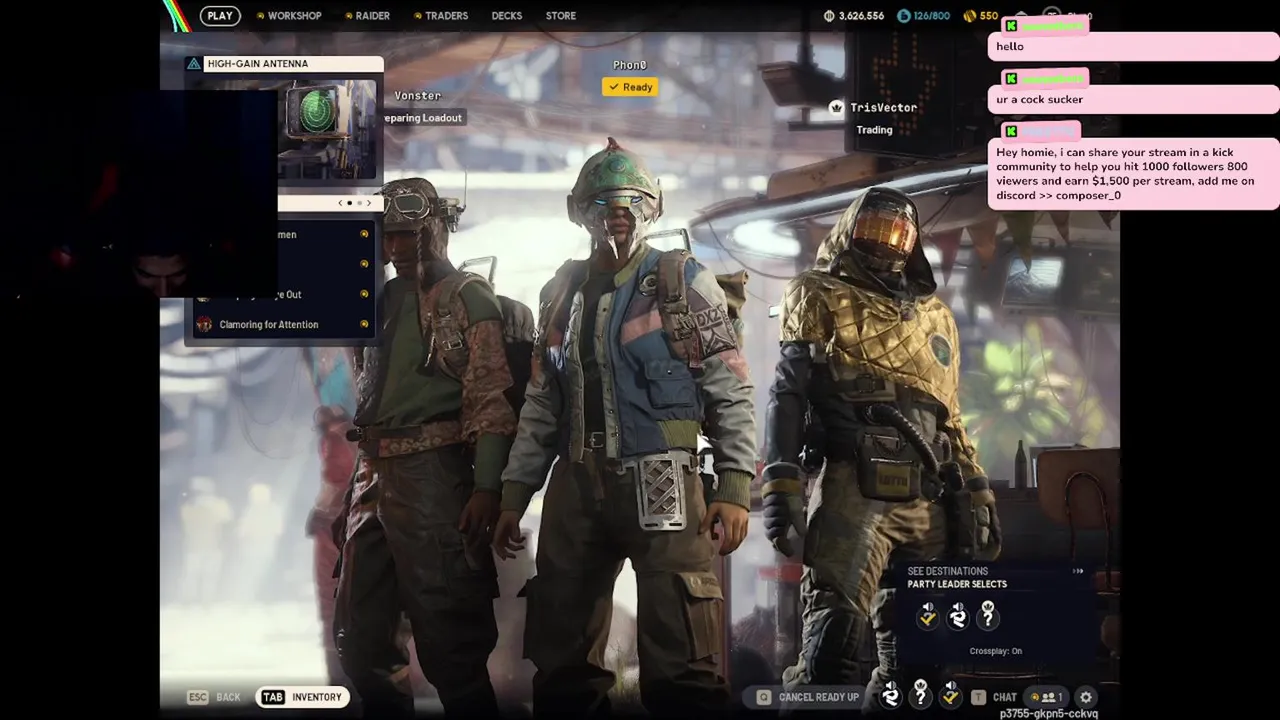Image resolution: width=1280 pixels, height=720 pixels.
Task: Open the Clamoring for Attention quest
Action: [284, 324]
